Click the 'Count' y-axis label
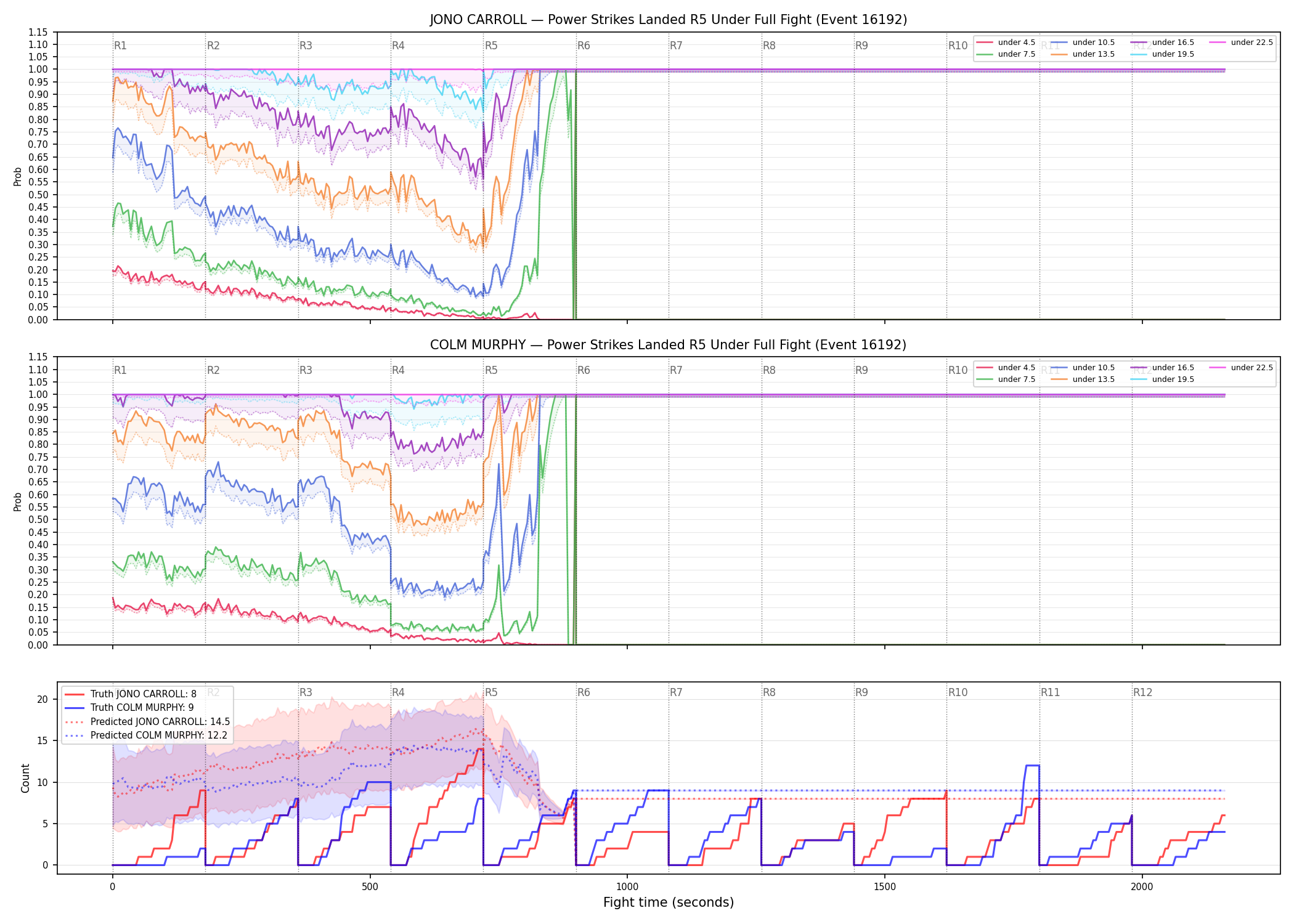This screenshot has width=1294, height=924. pyautogui.click(x=25, y=778)
